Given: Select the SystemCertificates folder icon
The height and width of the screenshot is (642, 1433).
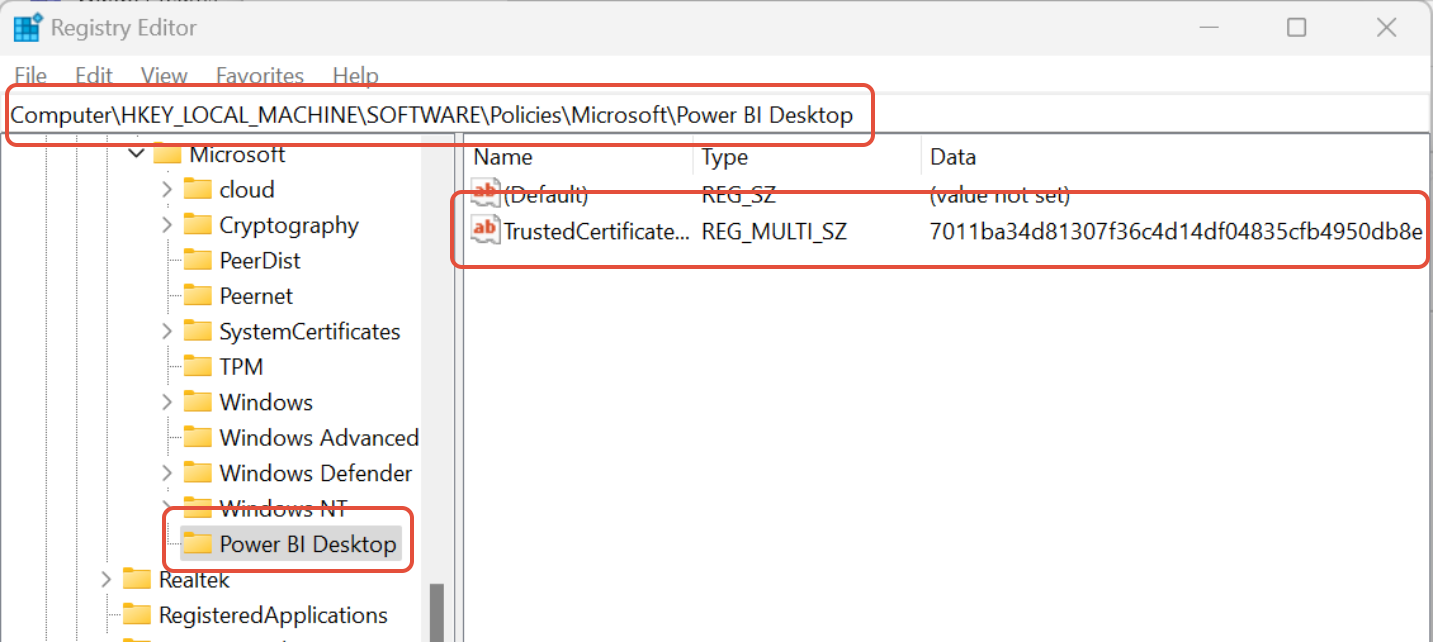Looking at the screenshot, I should click(x=198, y=332).
